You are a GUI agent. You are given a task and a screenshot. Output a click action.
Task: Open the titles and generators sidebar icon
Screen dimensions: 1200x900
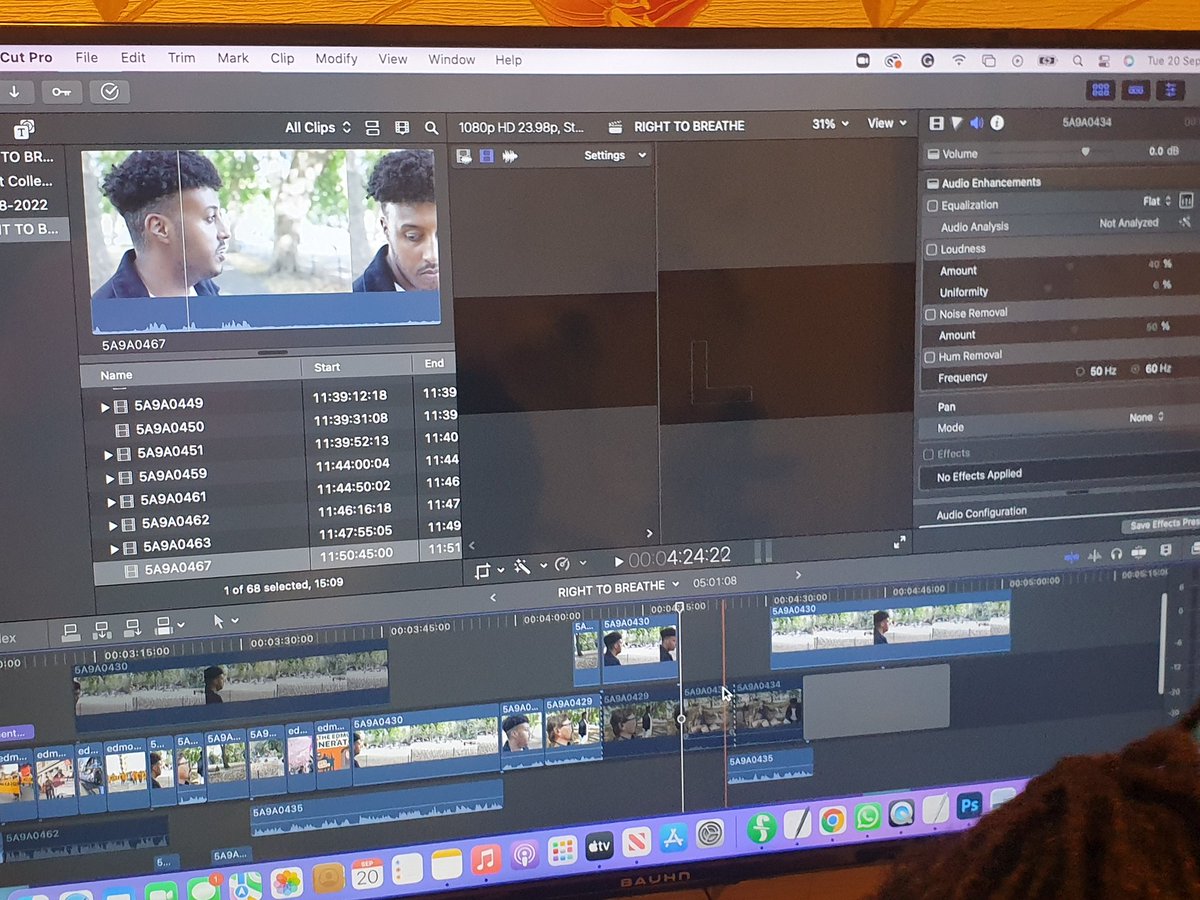click(25, 129)
